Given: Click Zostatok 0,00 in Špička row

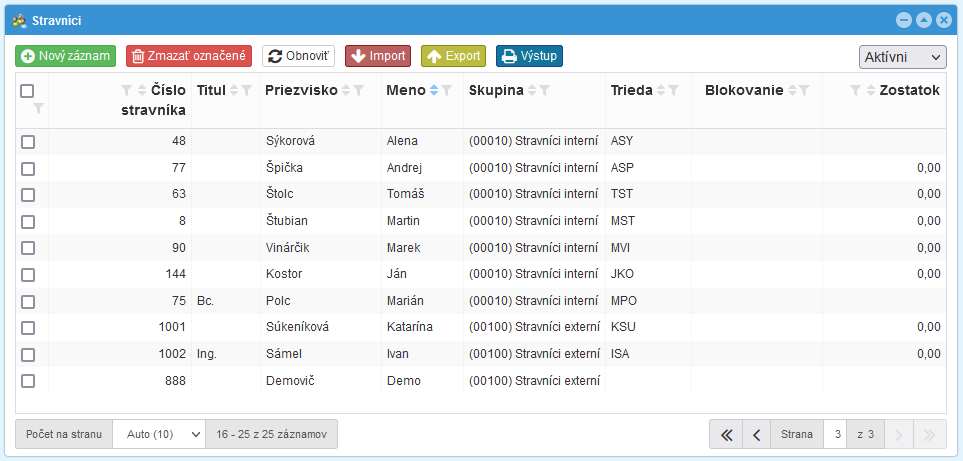Looking at the screenshot, I should pyautogui.click(x=929, y=168).
